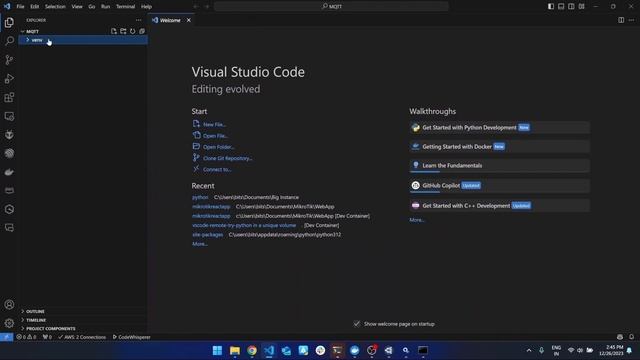Click the MQTT command center search box
Image resolution: width=640 pixels, height=360 pixels.
[x=331, y=7]
